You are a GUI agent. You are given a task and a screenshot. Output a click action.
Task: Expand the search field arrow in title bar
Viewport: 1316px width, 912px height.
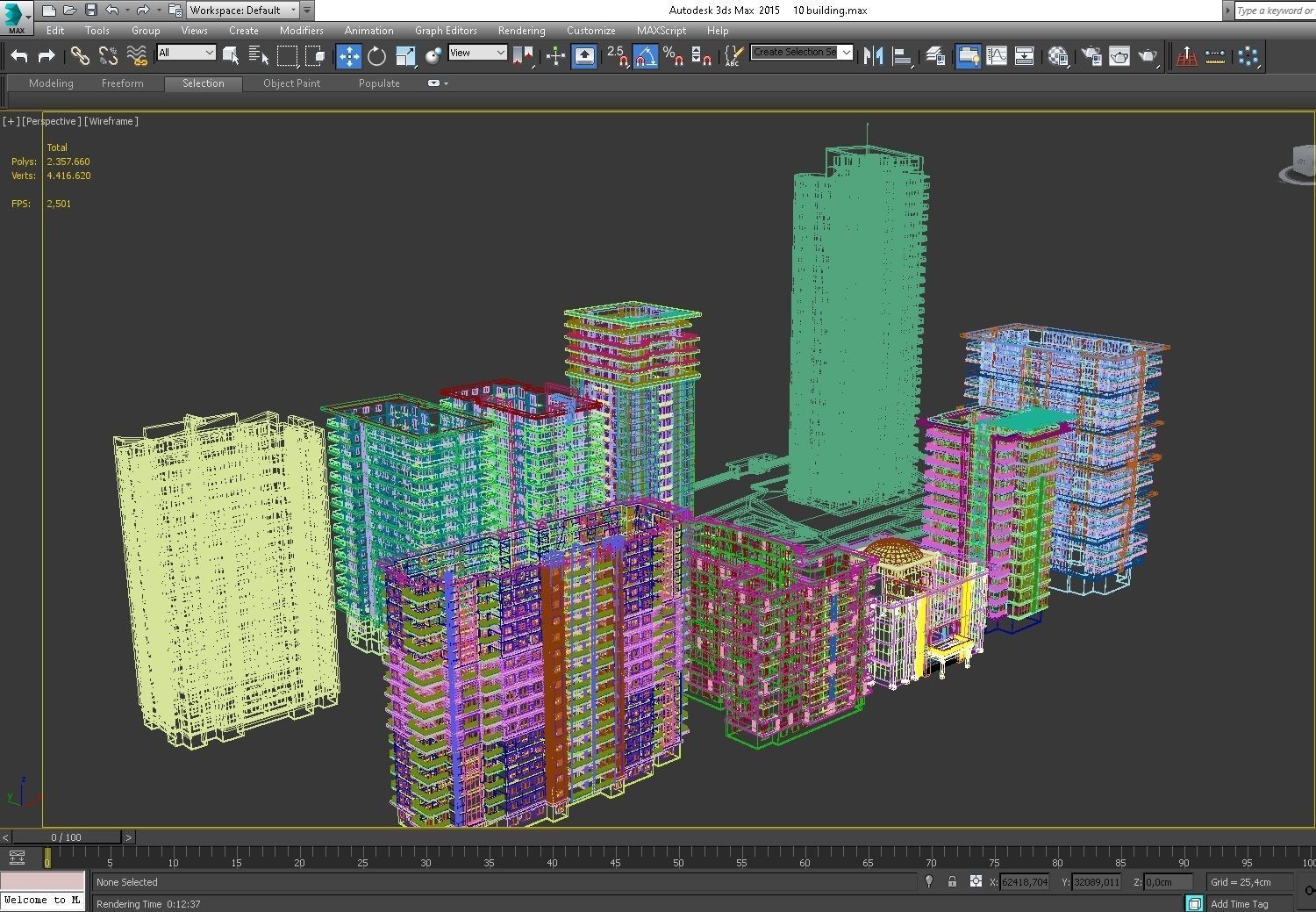tap(1227, 11)
